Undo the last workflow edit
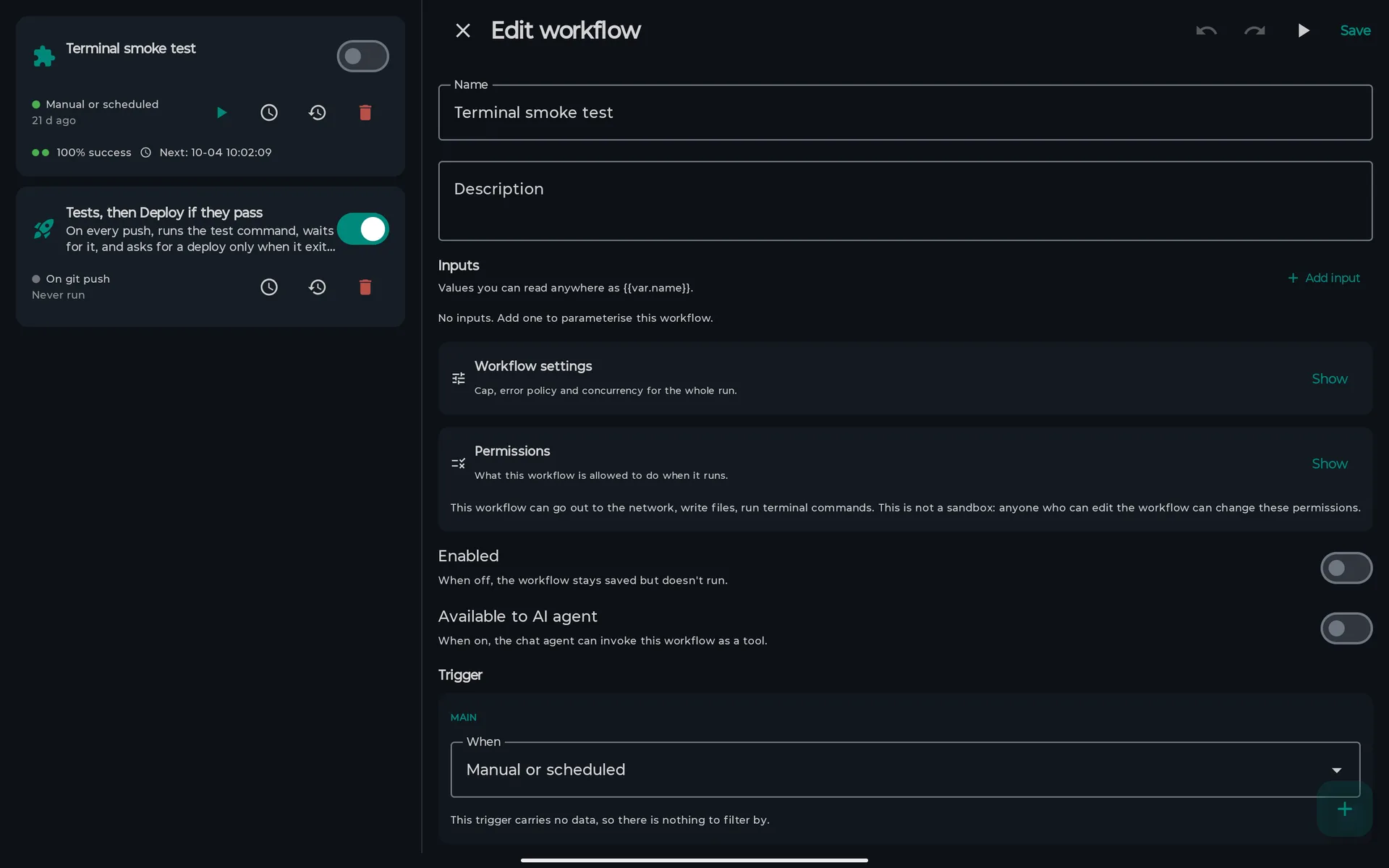This screenshot has height=868, width=1389. (x=1206, y=30)
